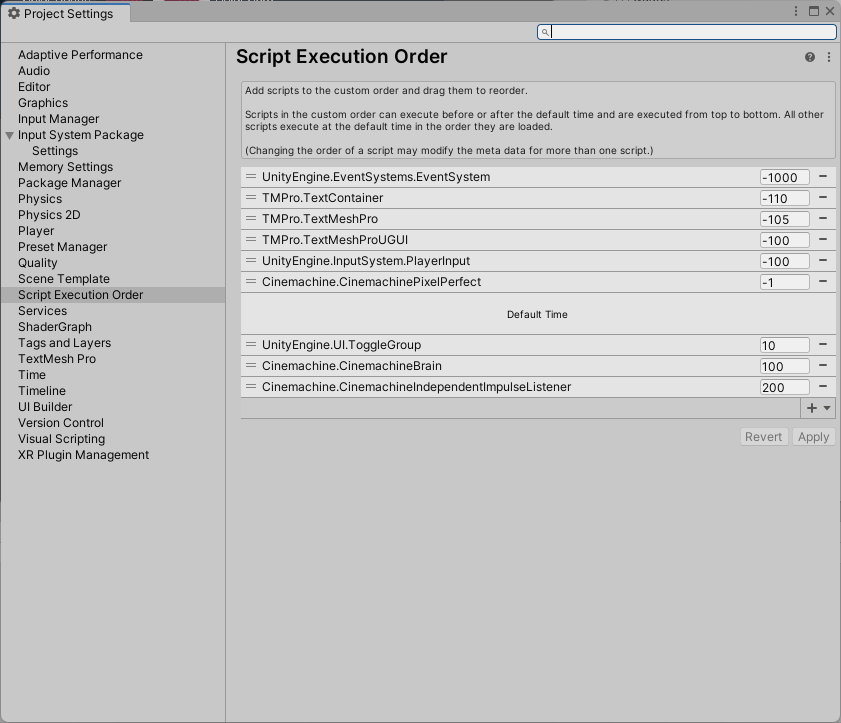This screenshot has width=841, height=723.
Task: Collapse the Input System Package tree node
Action: tap(9, 135)
